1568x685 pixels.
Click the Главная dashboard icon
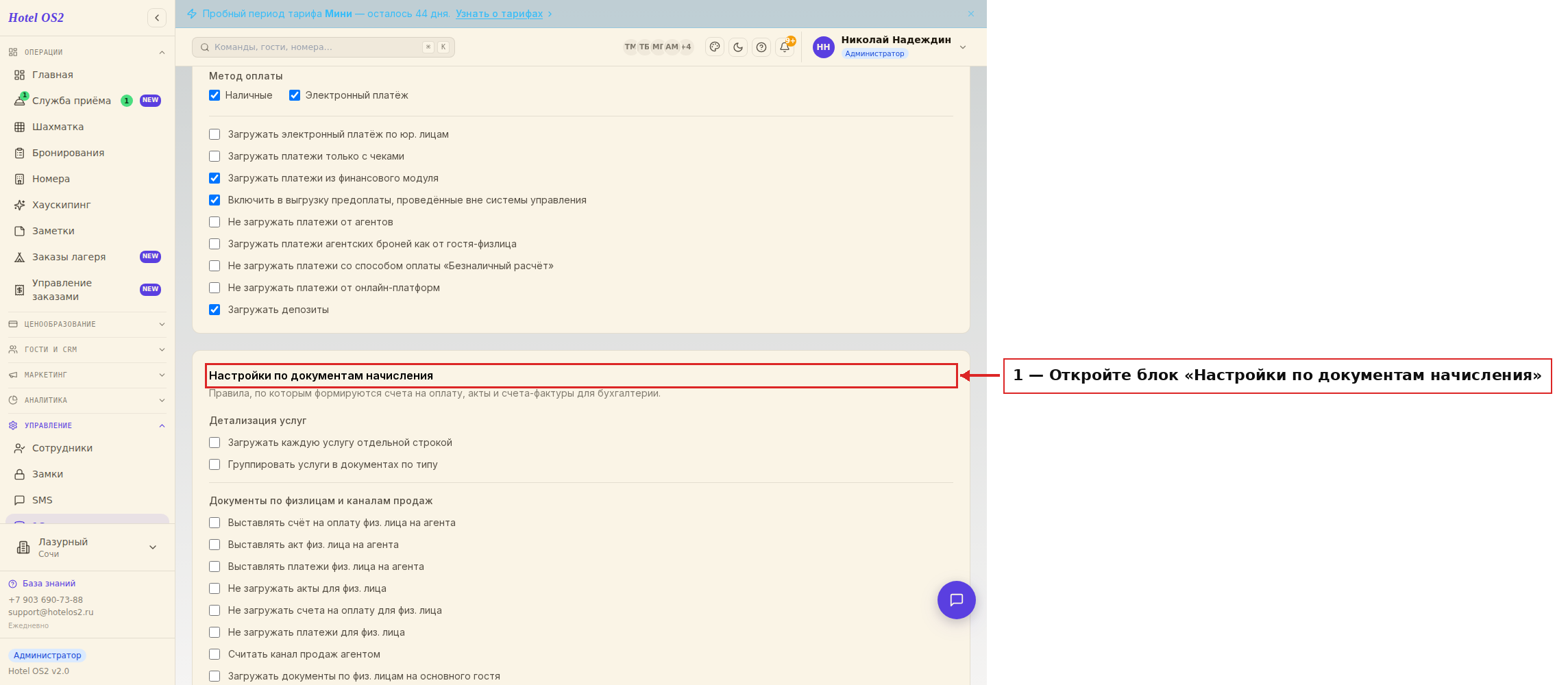coord(20,75)
